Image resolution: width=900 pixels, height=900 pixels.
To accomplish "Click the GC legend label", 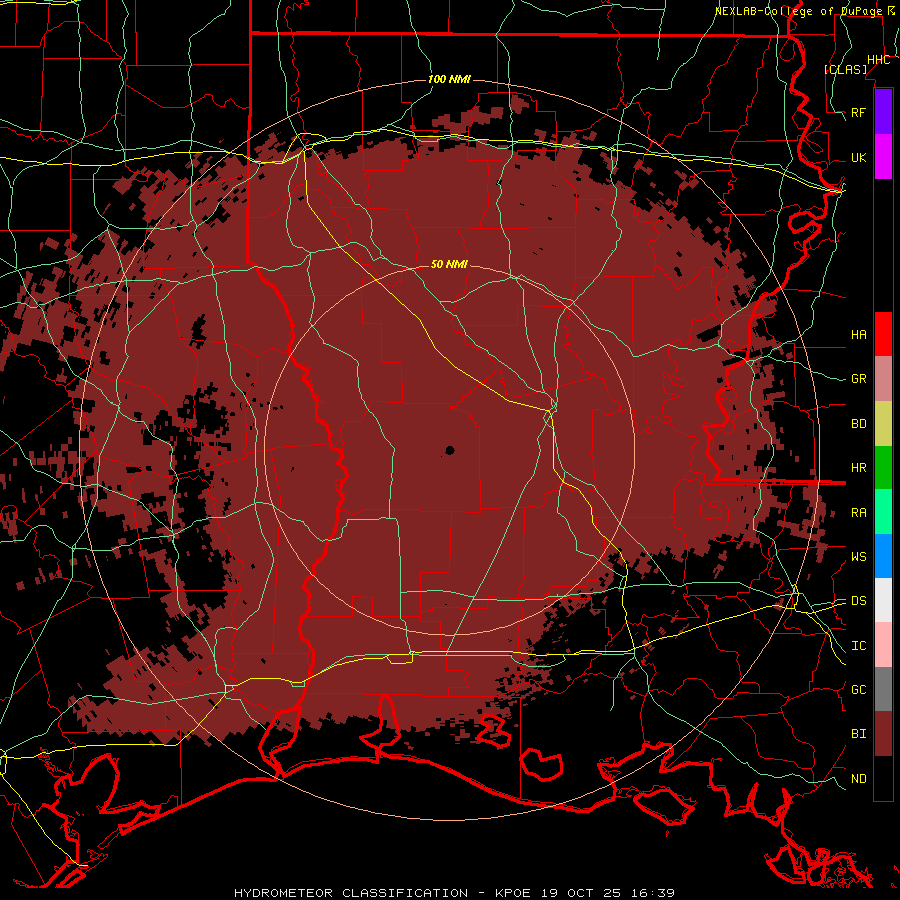I will [859, 690].
